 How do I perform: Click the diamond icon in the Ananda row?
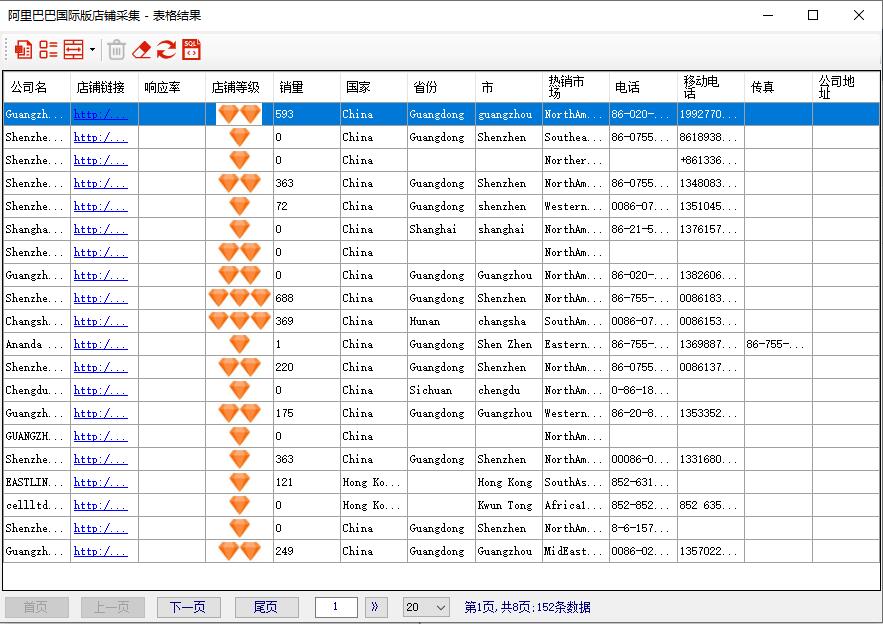pos(239,344)
